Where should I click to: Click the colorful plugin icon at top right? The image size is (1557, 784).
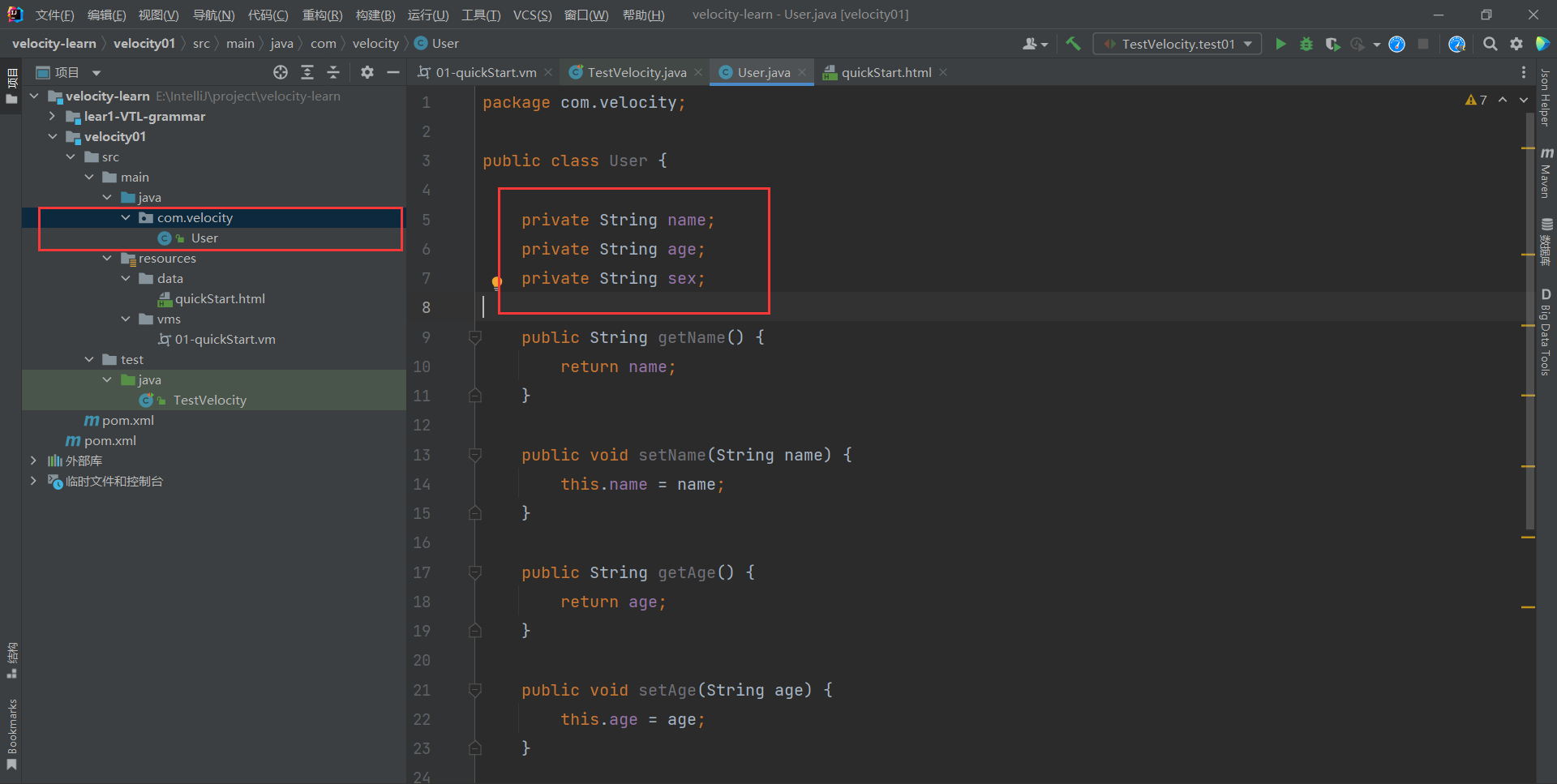tap(1542, 44)
